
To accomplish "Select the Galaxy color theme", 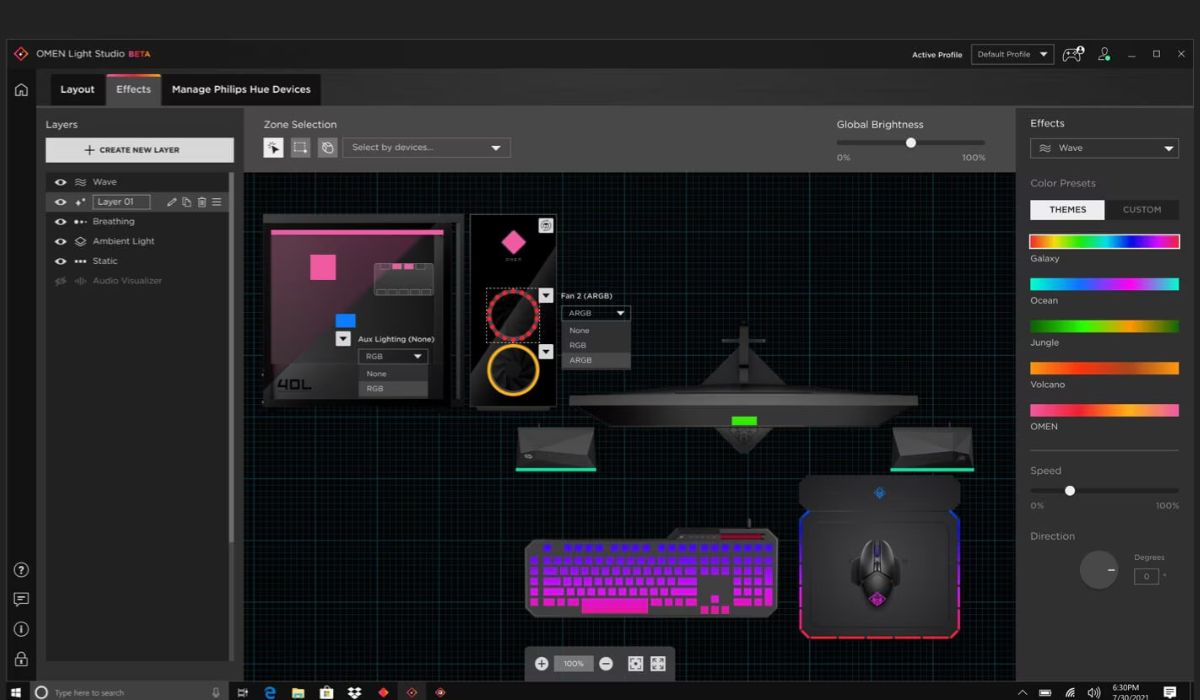I will coord(1104,241).
